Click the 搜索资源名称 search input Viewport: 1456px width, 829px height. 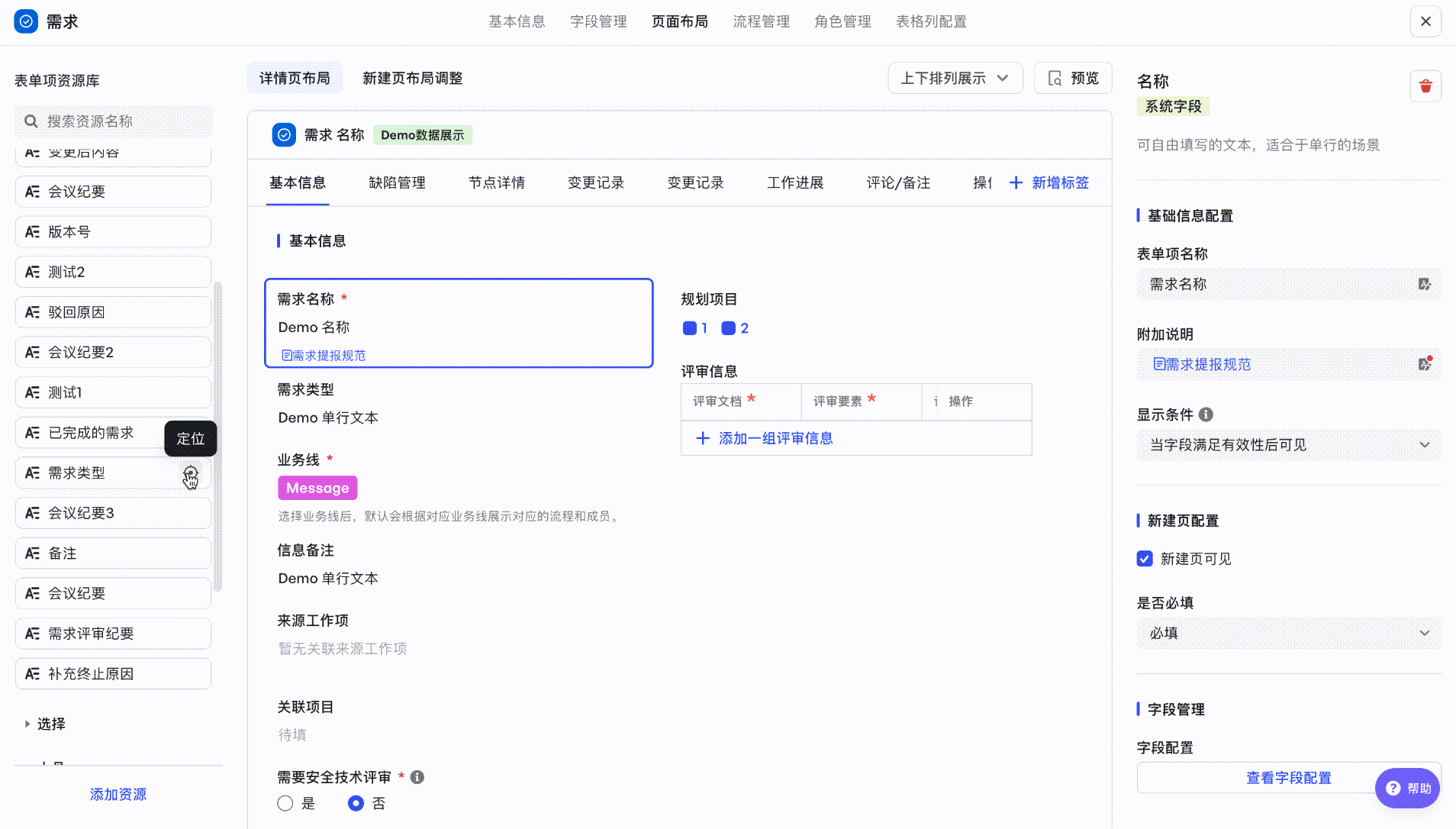coord(114,121)
